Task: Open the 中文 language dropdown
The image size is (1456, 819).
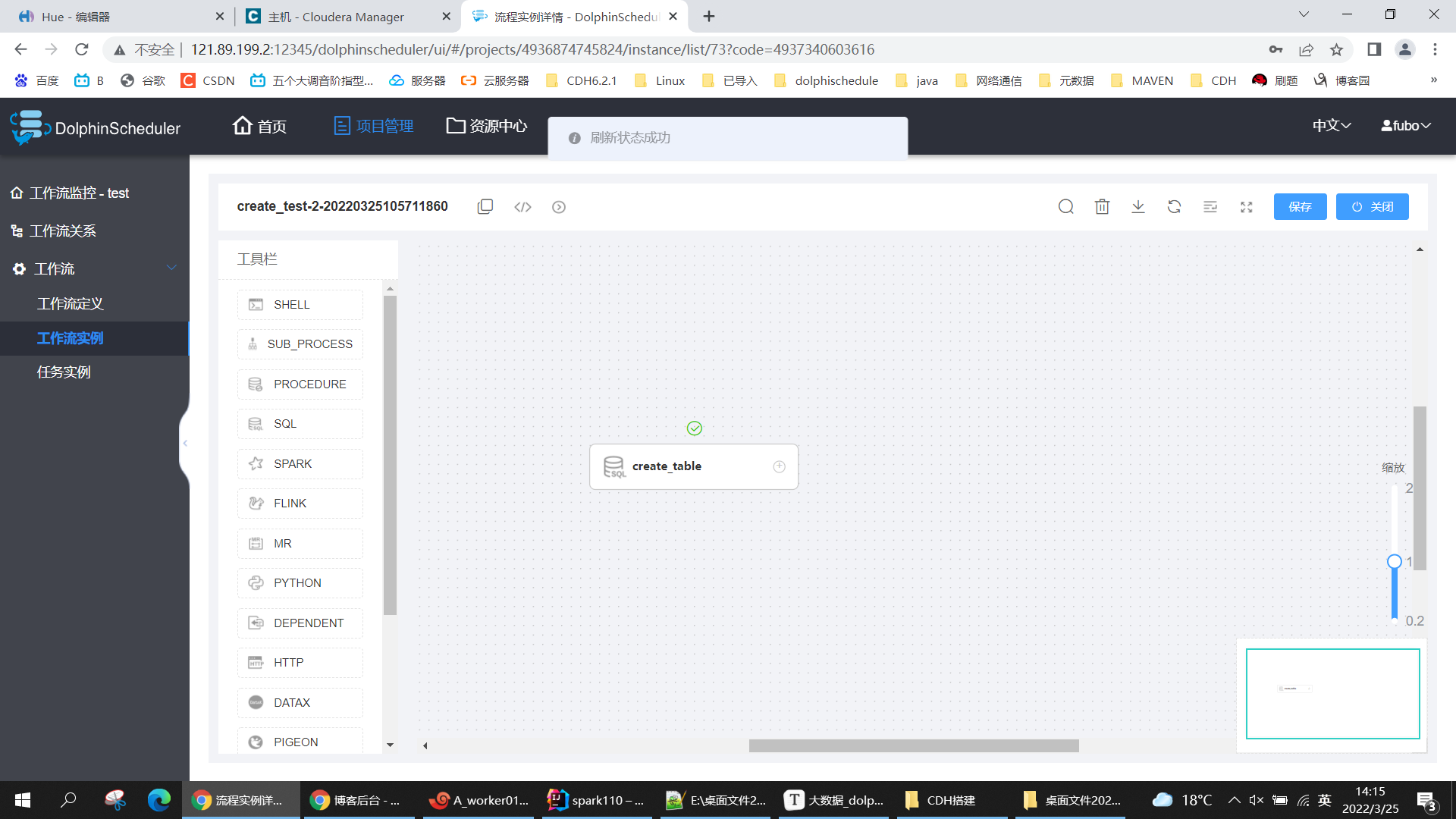Action: [1332, 126]
